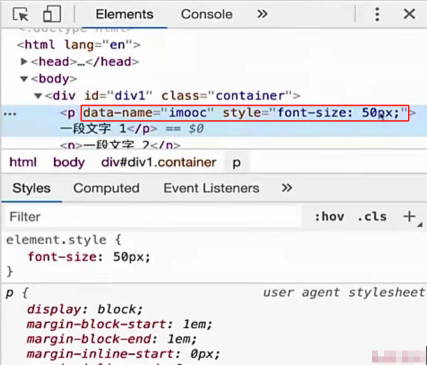427x365 pixels.
Task: Click the ellipsis beside selected p element
Action: (x=10, y=114)
